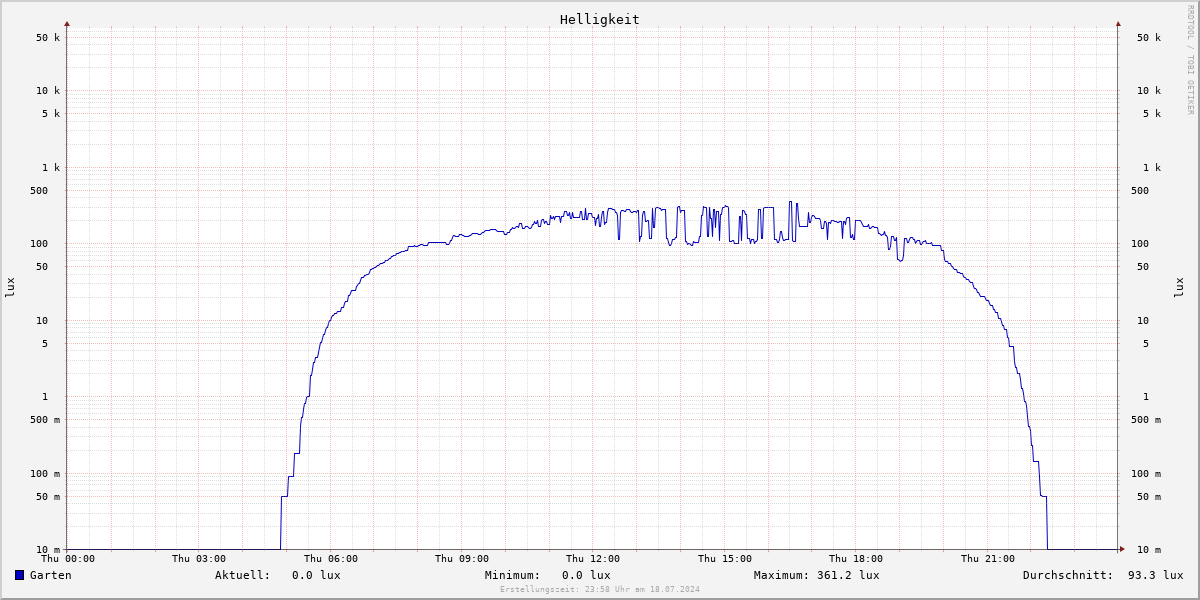This screenshot has width=1200, height=600.
Task: Select the "Maximum: 361.2 lux" value
Action: click(817, 575)
